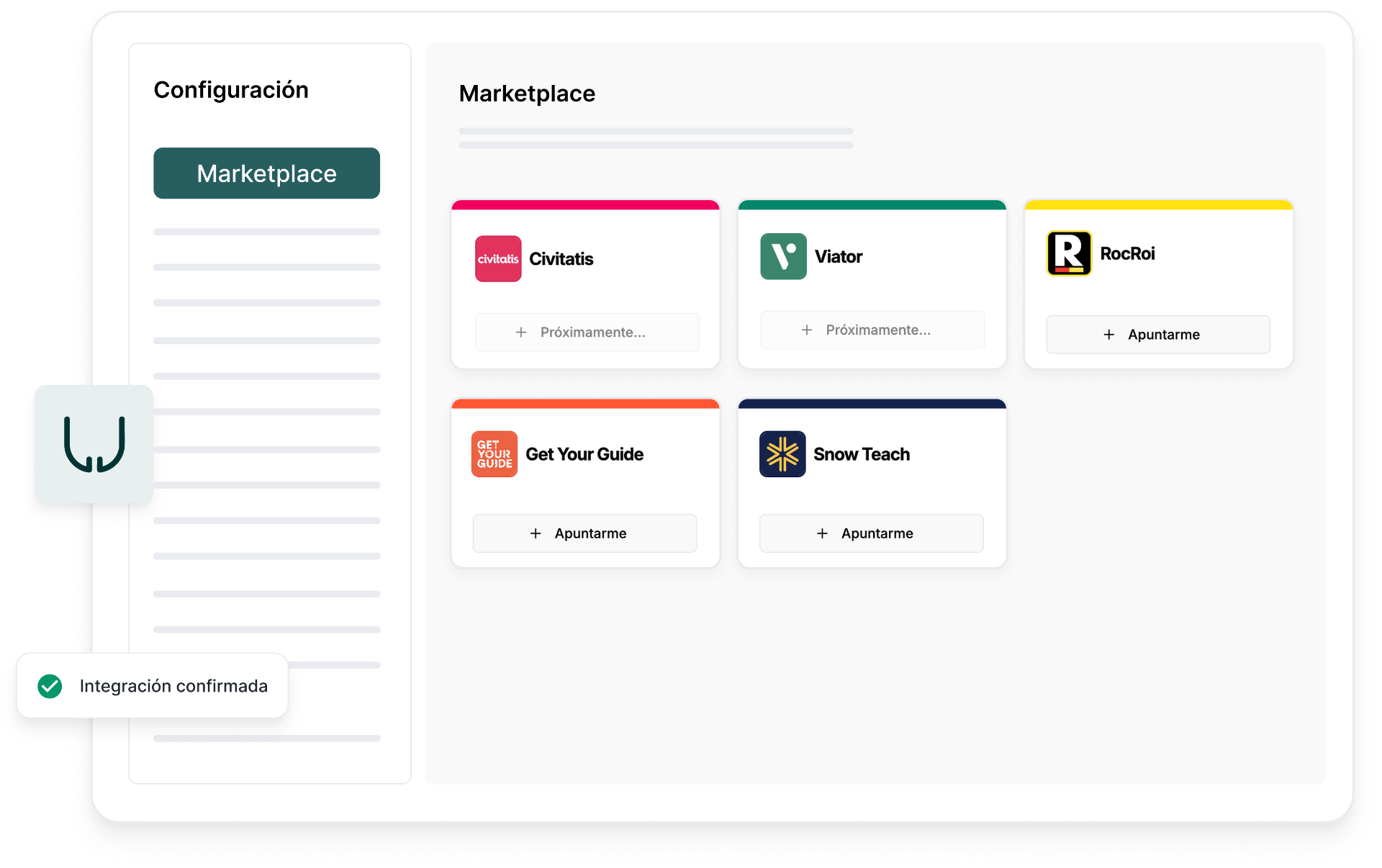This screenshot has height=868, width=1382.
Task: Click Próximamente on the Civitatis card
Action: (x=587, y=332)
